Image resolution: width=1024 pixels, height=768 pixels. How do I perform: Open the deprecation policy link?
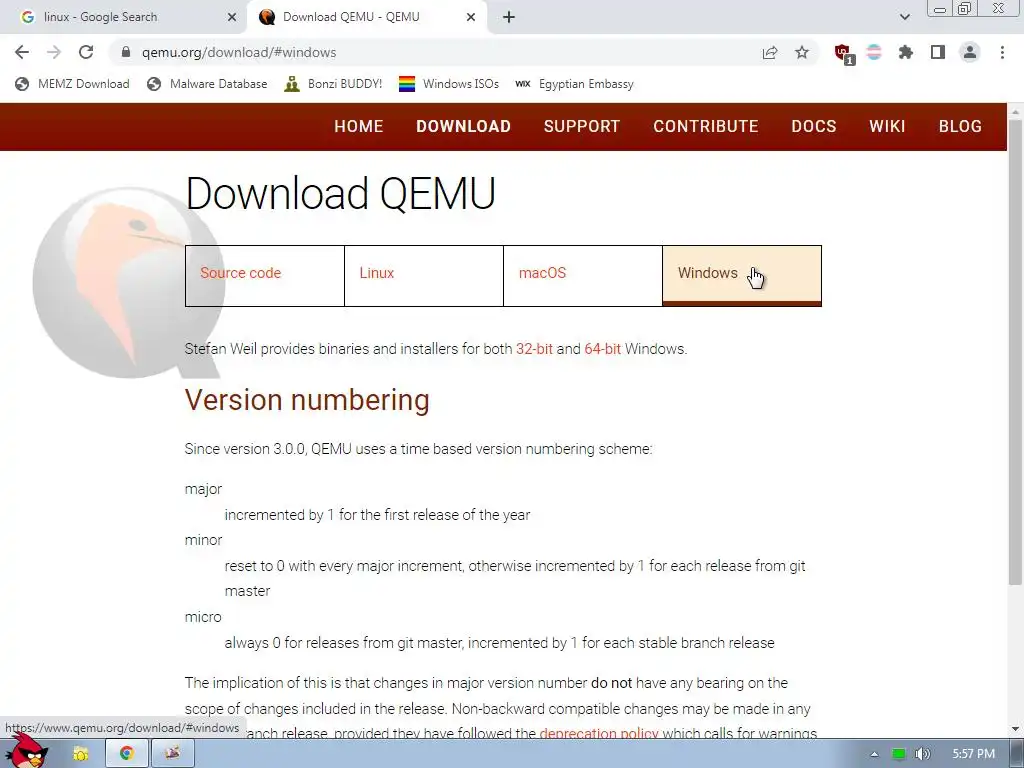(599, 733)
